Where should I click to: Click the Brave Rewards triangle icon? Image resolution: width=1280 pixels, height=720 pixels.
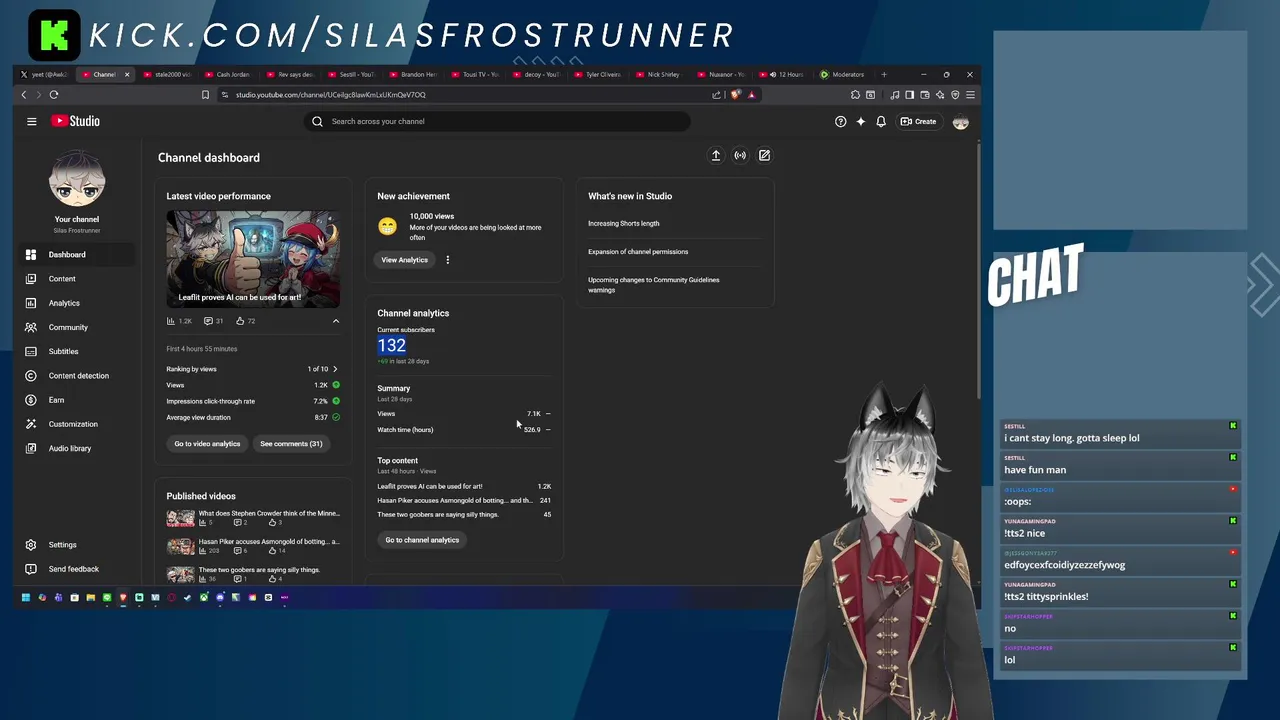(752, 95)
